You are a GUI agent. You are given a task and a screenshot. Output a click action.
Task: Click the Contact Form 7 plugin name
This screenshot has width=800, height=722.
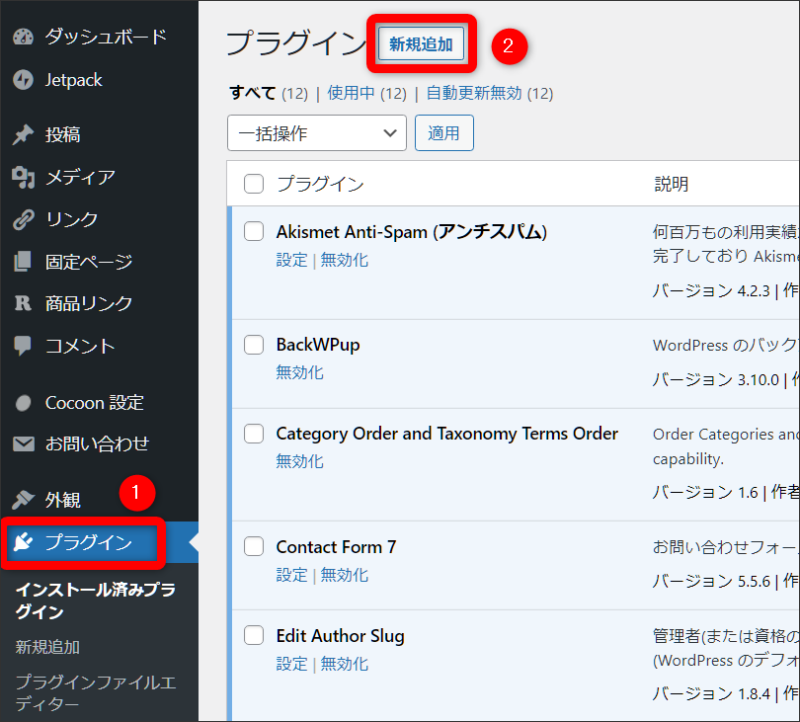pos(336,547)
